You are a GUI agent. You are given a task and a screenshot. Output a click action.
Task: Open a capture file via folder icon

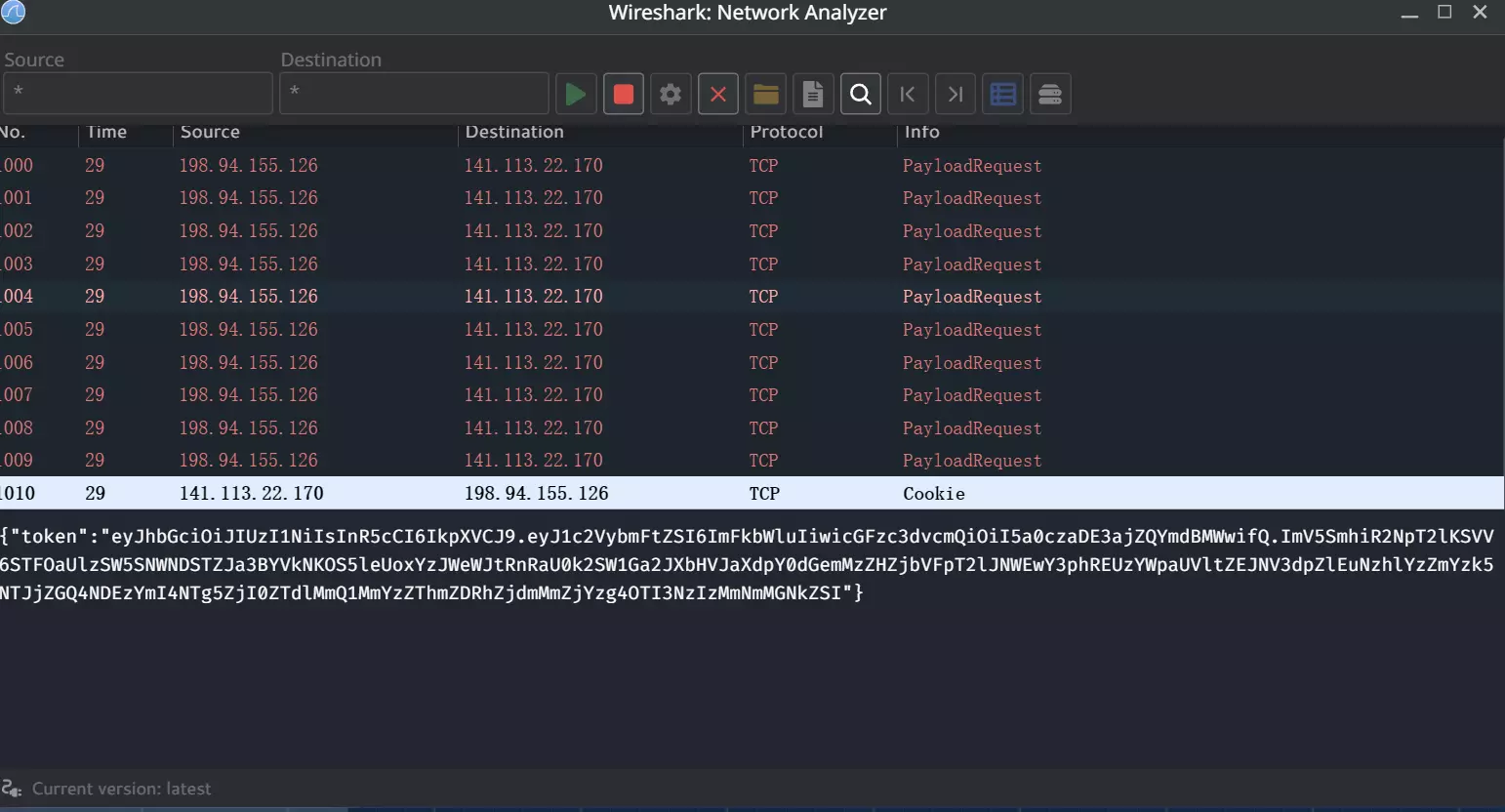(x=766, y=95)
